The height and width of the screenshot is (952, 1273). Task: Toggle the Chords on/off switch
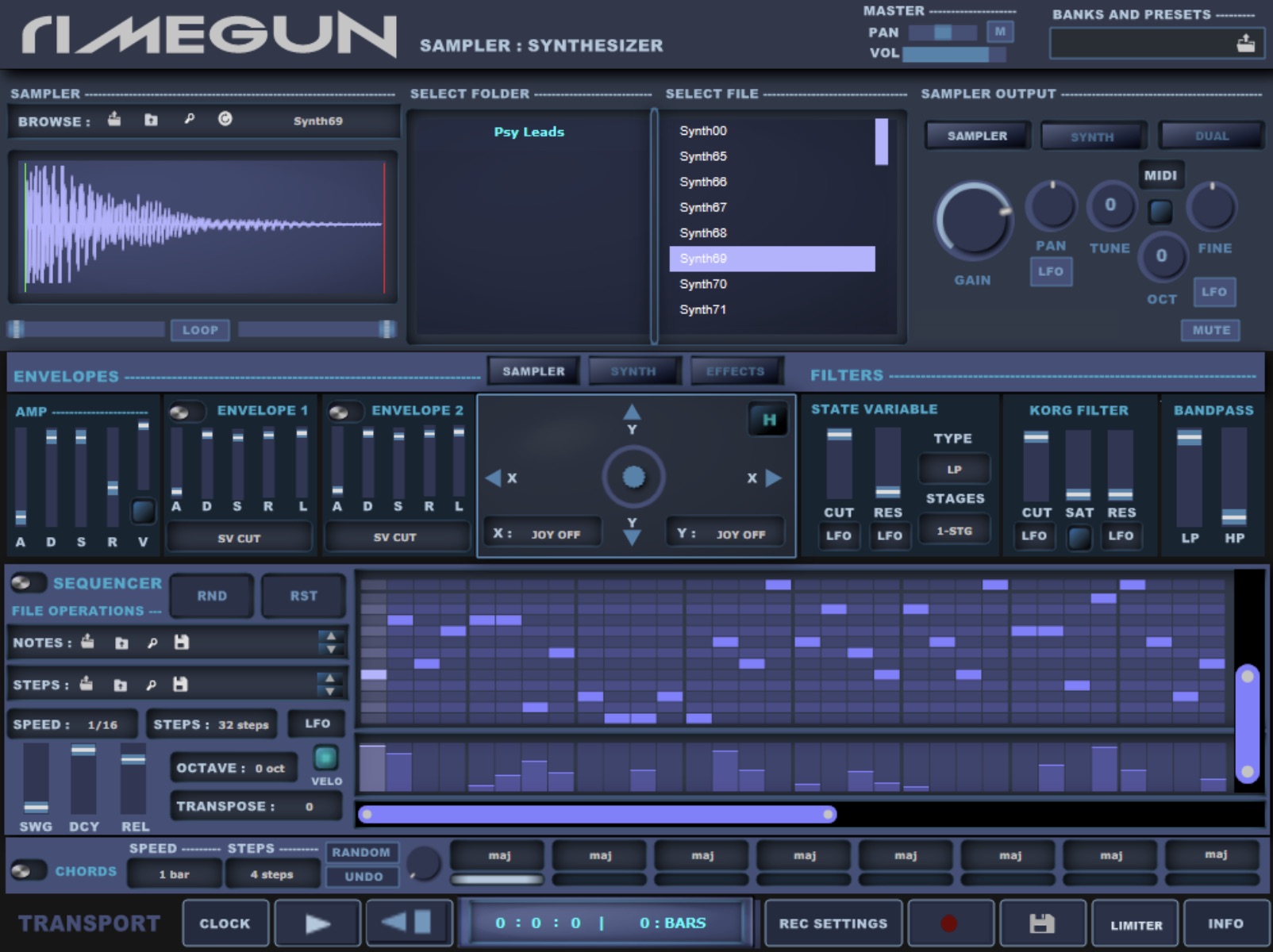coord(28,870)
